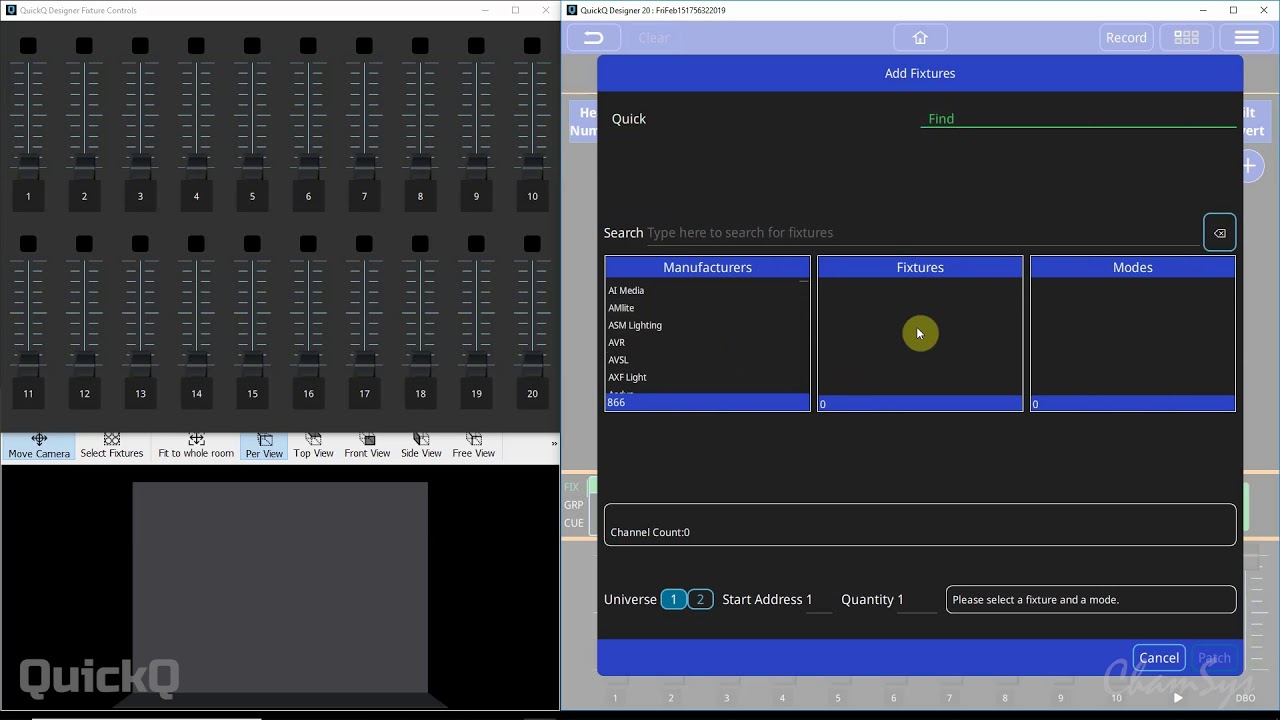Click the DBO button
Image resolution: width=1280 pixels, height=720 pixels.
click(x=1245, y=698)
